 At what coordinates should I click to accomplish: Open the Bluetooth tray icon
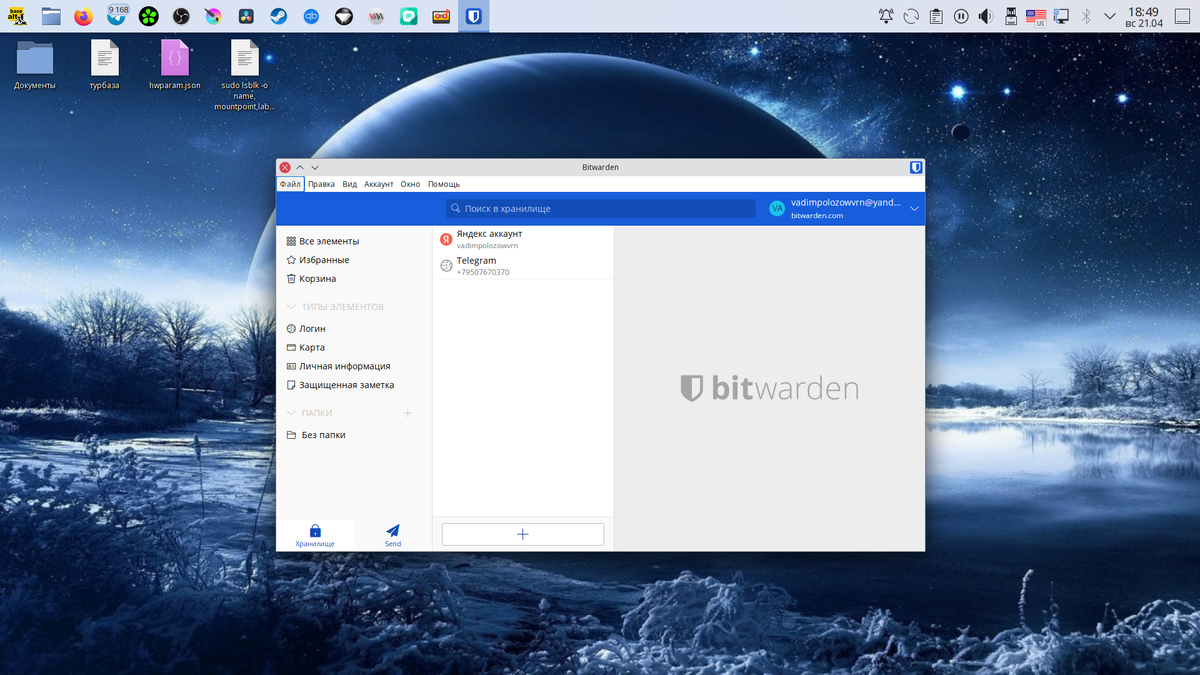[x=1086, y=16]
